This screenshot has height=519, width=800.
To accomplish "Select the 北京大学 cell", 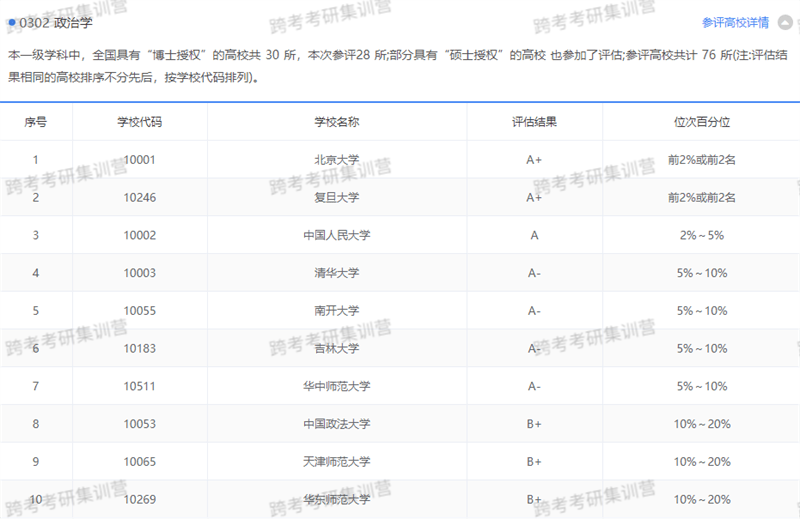I will [x=337, y=160].
